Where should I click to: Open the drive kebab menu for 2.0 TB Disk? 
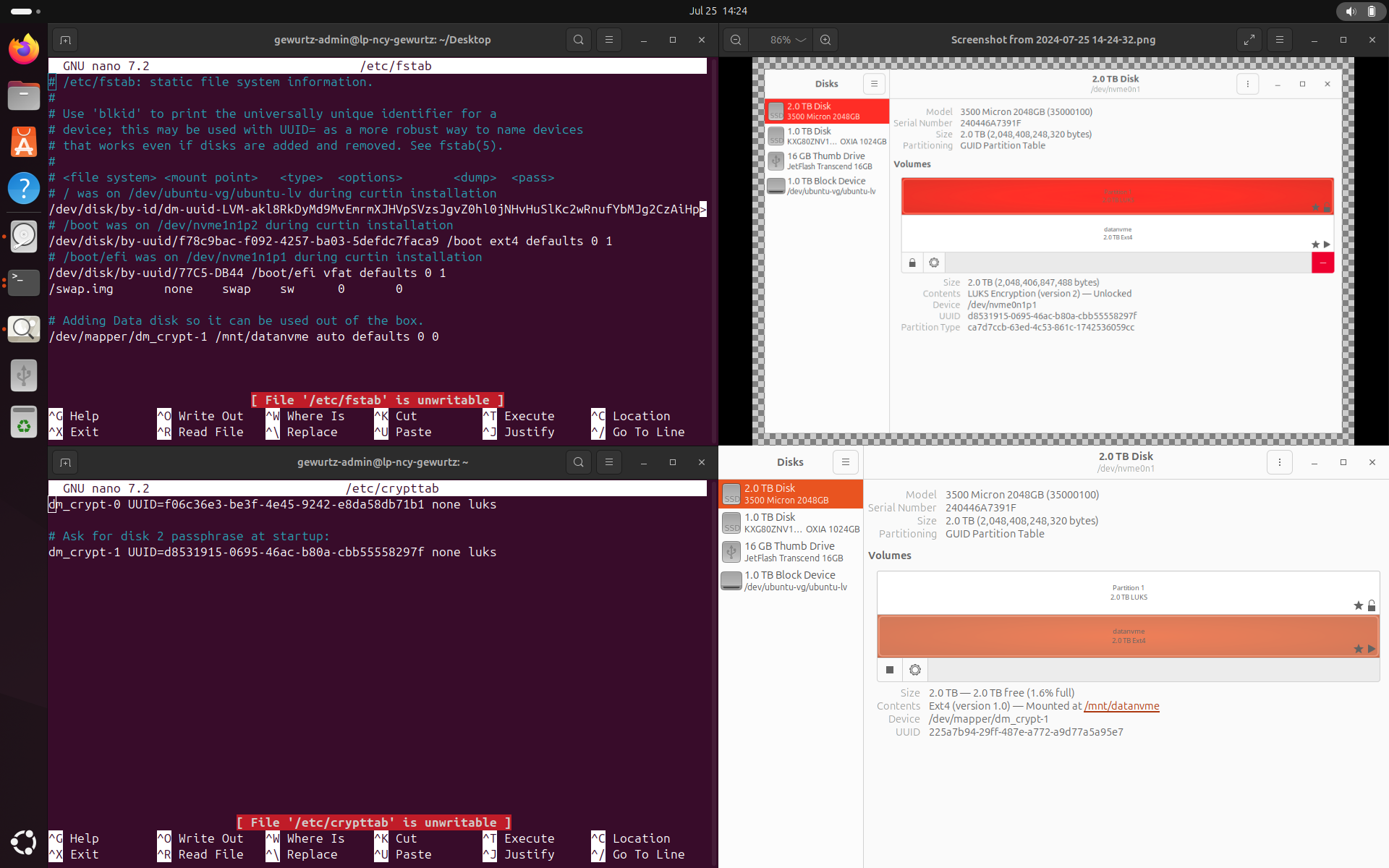click(1280, 462)
